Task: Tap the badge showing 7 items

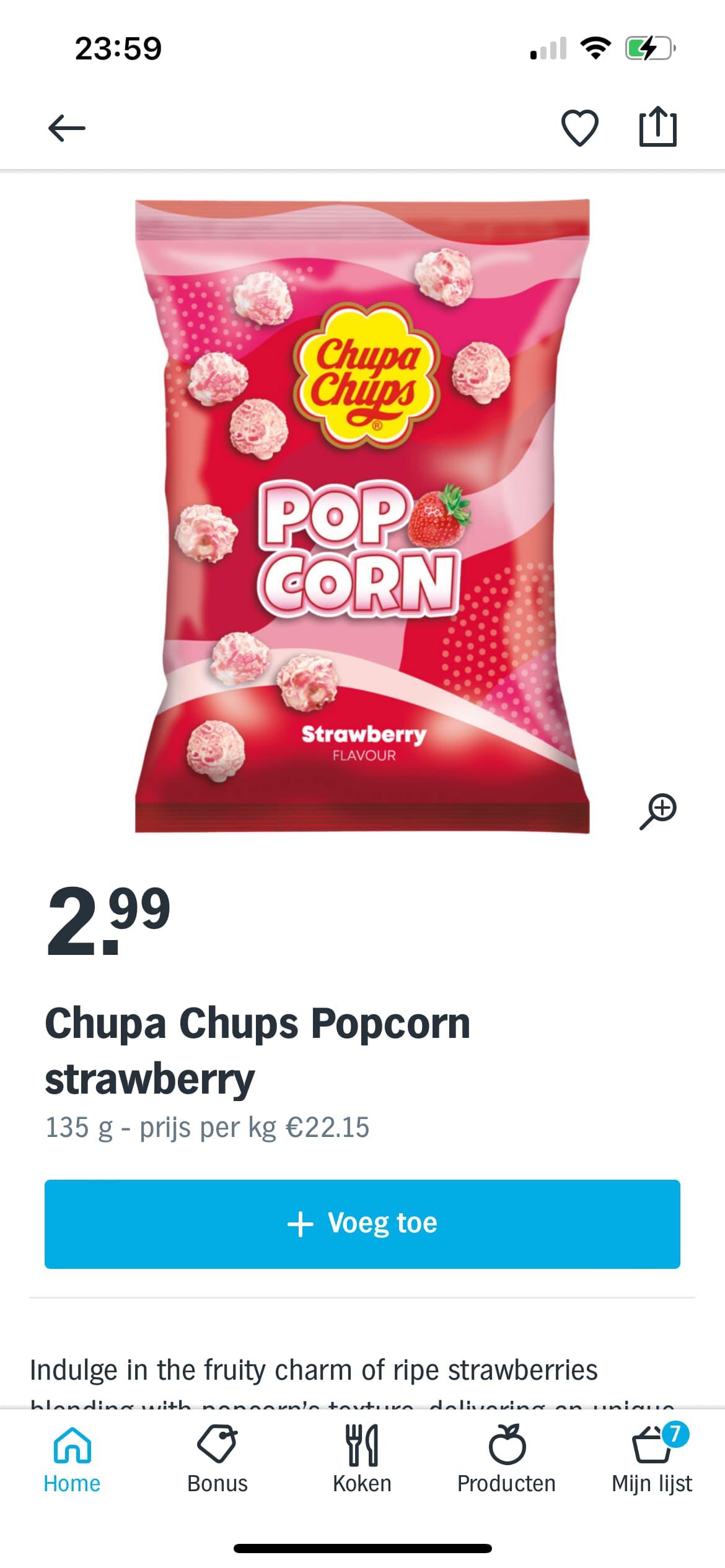Action: (x=675, y=1434)
